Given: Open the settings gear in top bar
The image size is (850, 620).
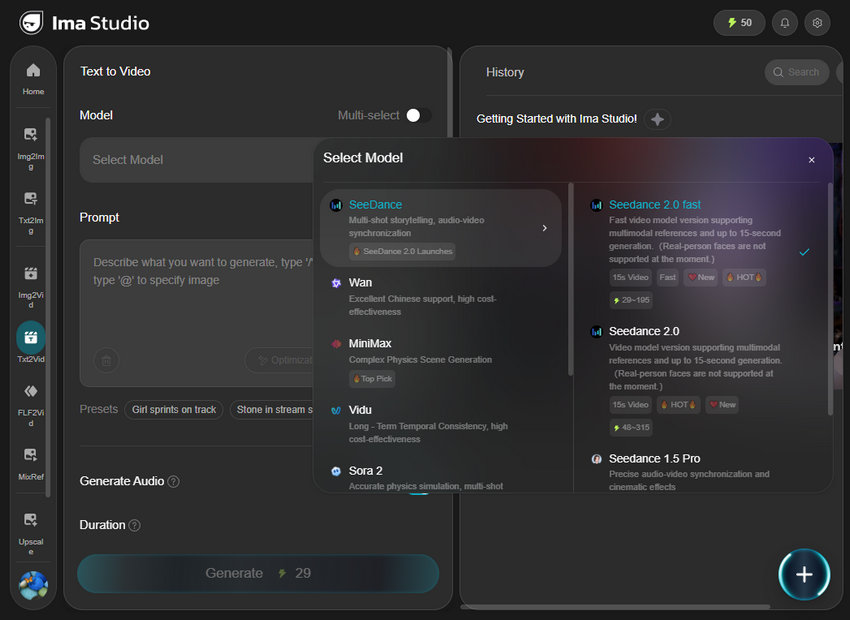Looking at the screenshot, I should click(x=817, y=22).
